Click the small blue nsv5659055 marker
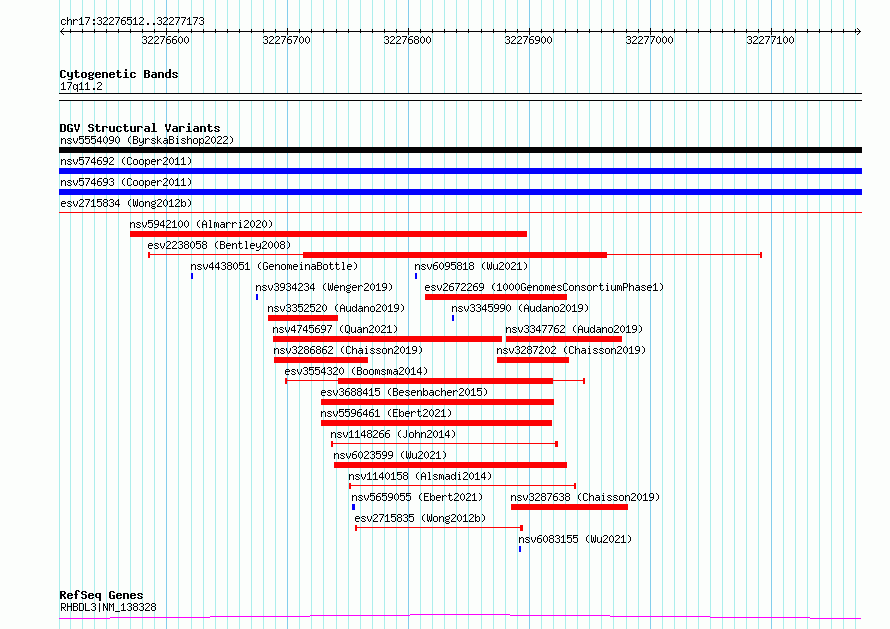Image resolution: width=890 pixels, height=629 pixels. click(x=353, y=507)
